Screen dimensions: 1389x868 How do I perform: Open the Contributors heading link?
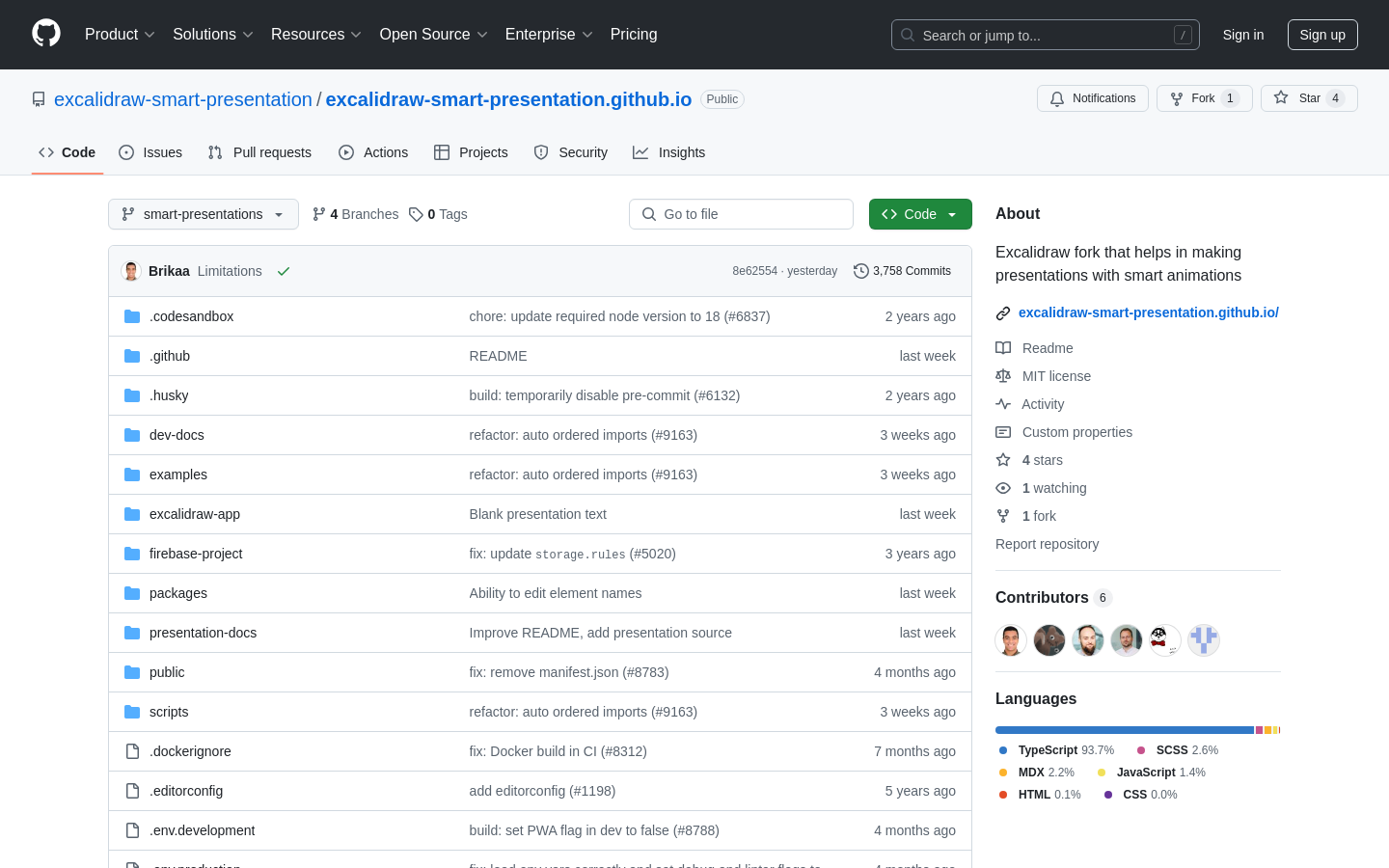click(1053, 598)
